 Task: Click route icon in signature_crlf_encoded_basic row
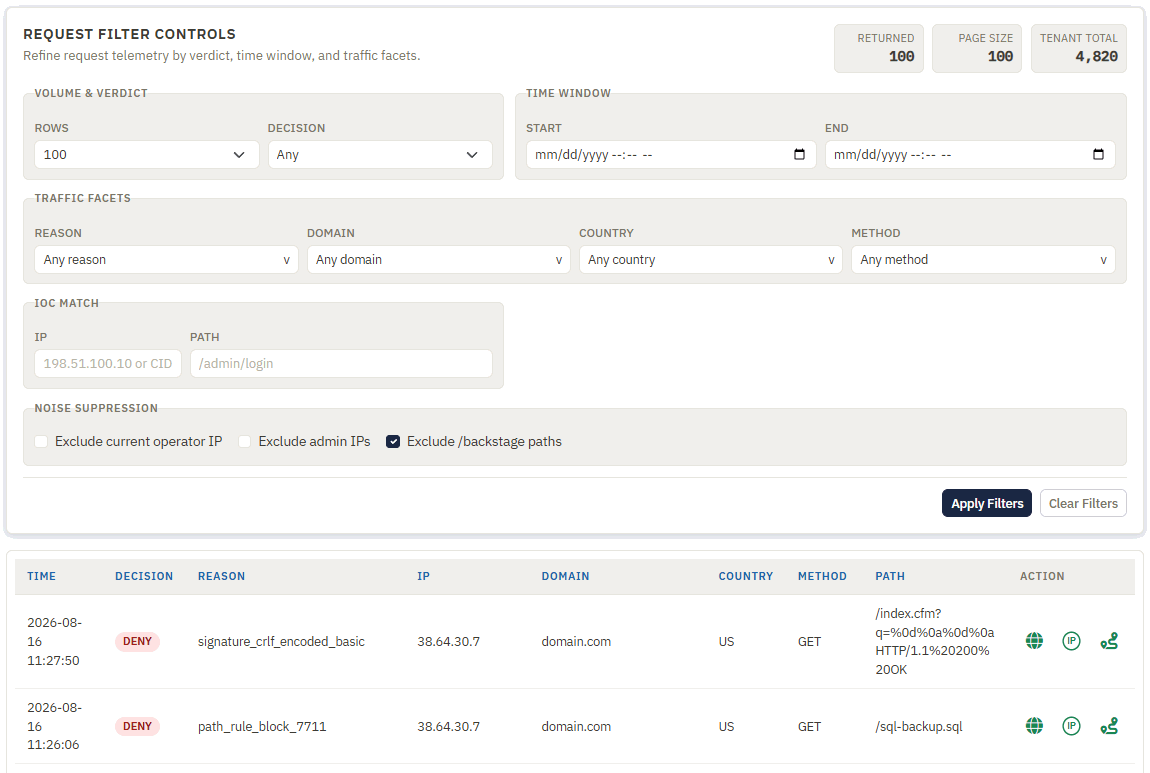click(1109, 641)
